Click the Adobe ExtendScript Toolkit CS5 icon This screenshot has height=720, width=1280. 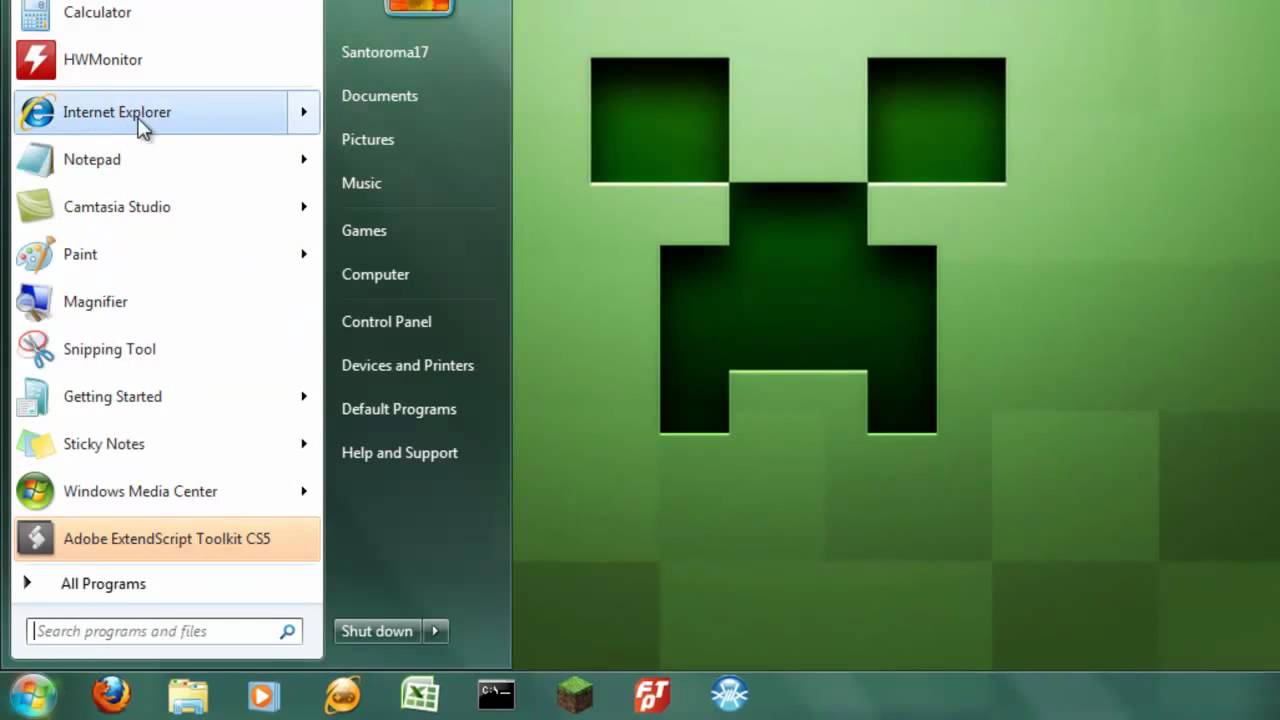36,539
